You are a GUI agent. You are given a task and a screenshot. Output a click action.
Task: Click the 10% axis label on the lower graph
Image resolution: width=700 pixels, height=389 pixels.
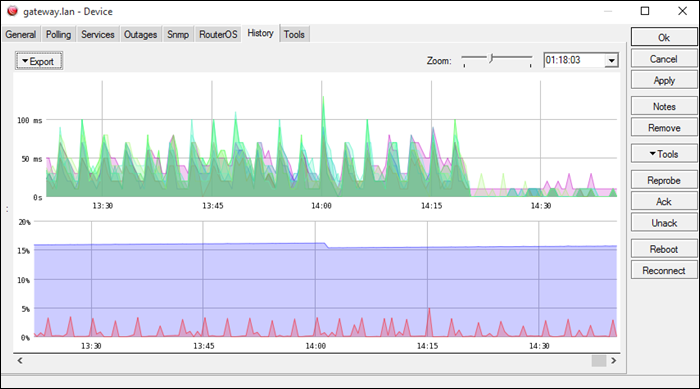[24, 280]
